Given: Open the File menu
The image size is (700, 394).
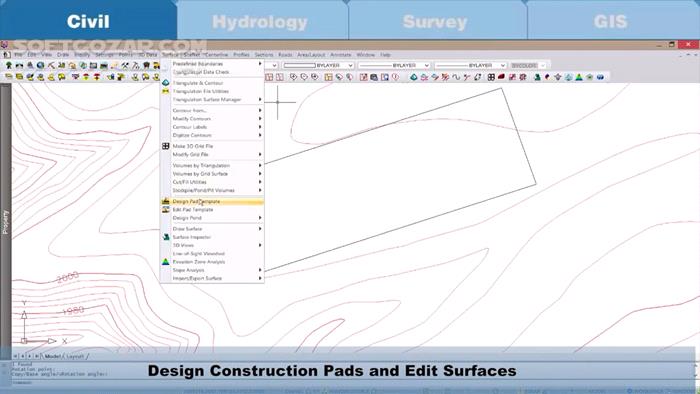Looking at the screenshot, I should tap(18, 54).
